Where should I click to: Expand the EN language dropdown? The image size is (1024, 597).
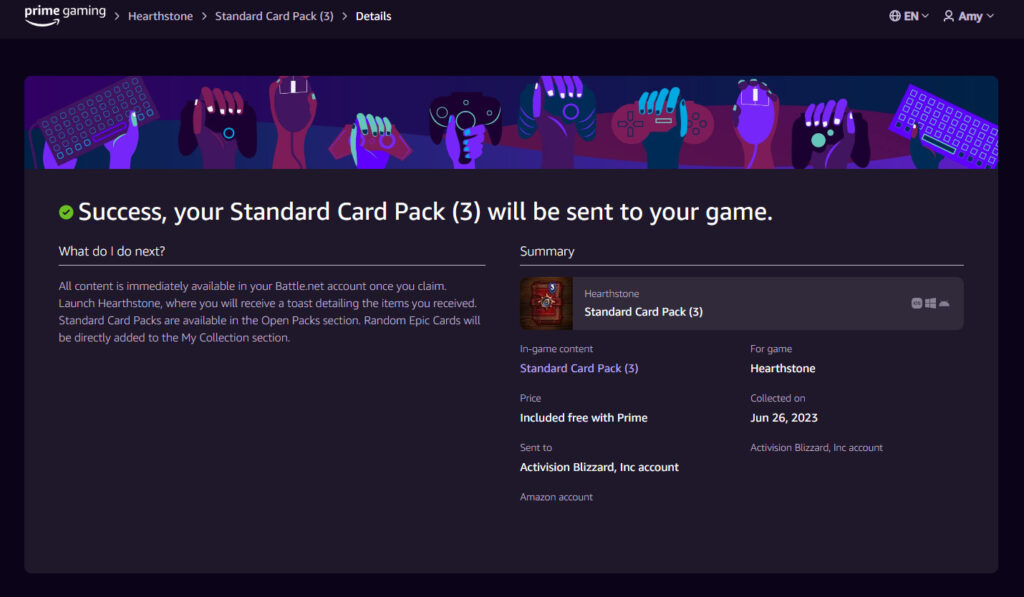click(x=910, y=15)
